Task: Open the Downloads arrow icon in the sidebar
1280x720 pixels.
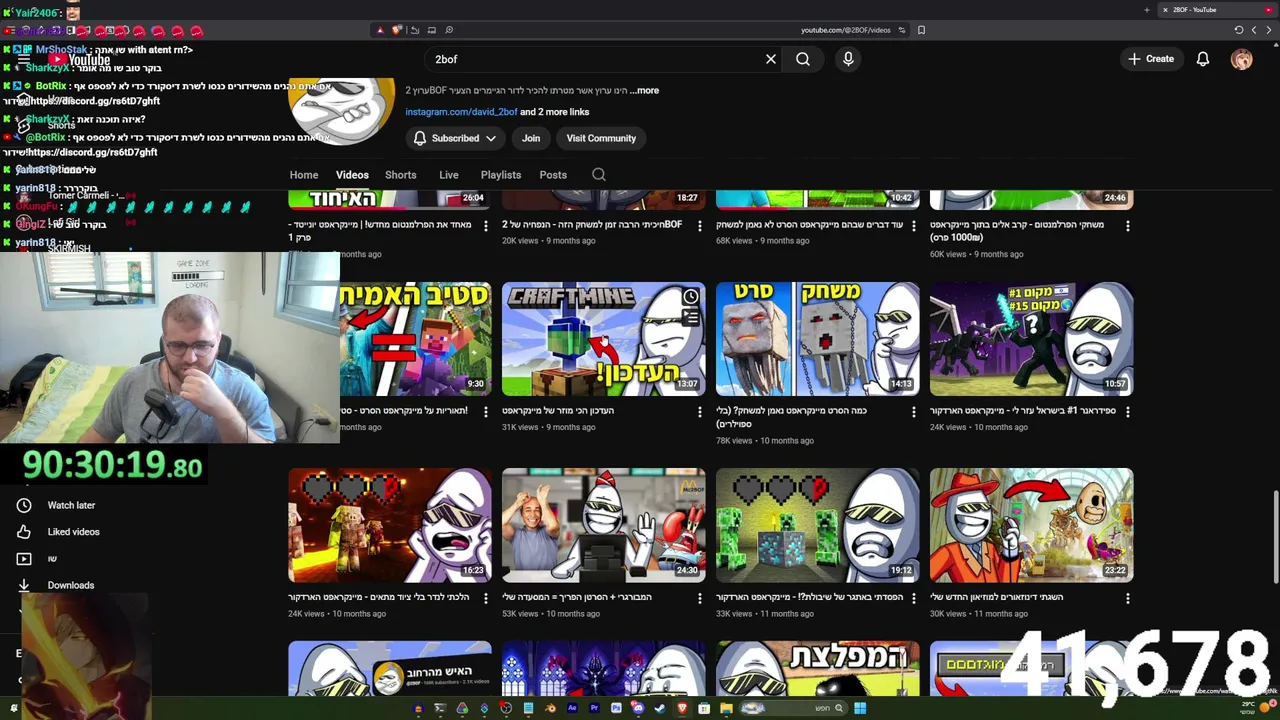Action: click(24, 586)
